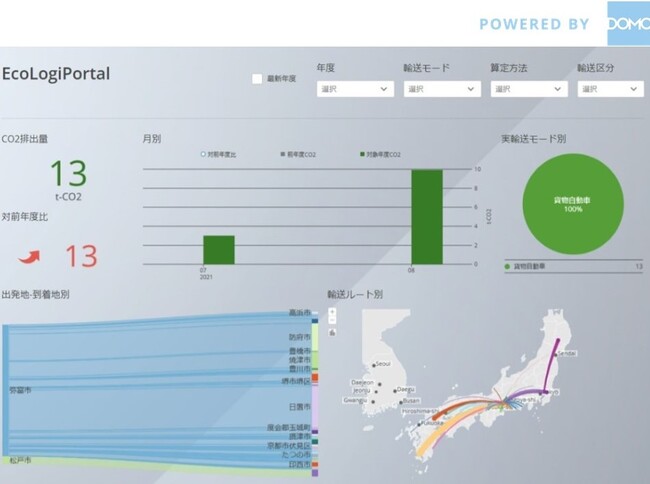This screenshot has height=484, width=650.
Task: Click the map tool icon below the zoom buttons
Action: [x=332, y=332]
